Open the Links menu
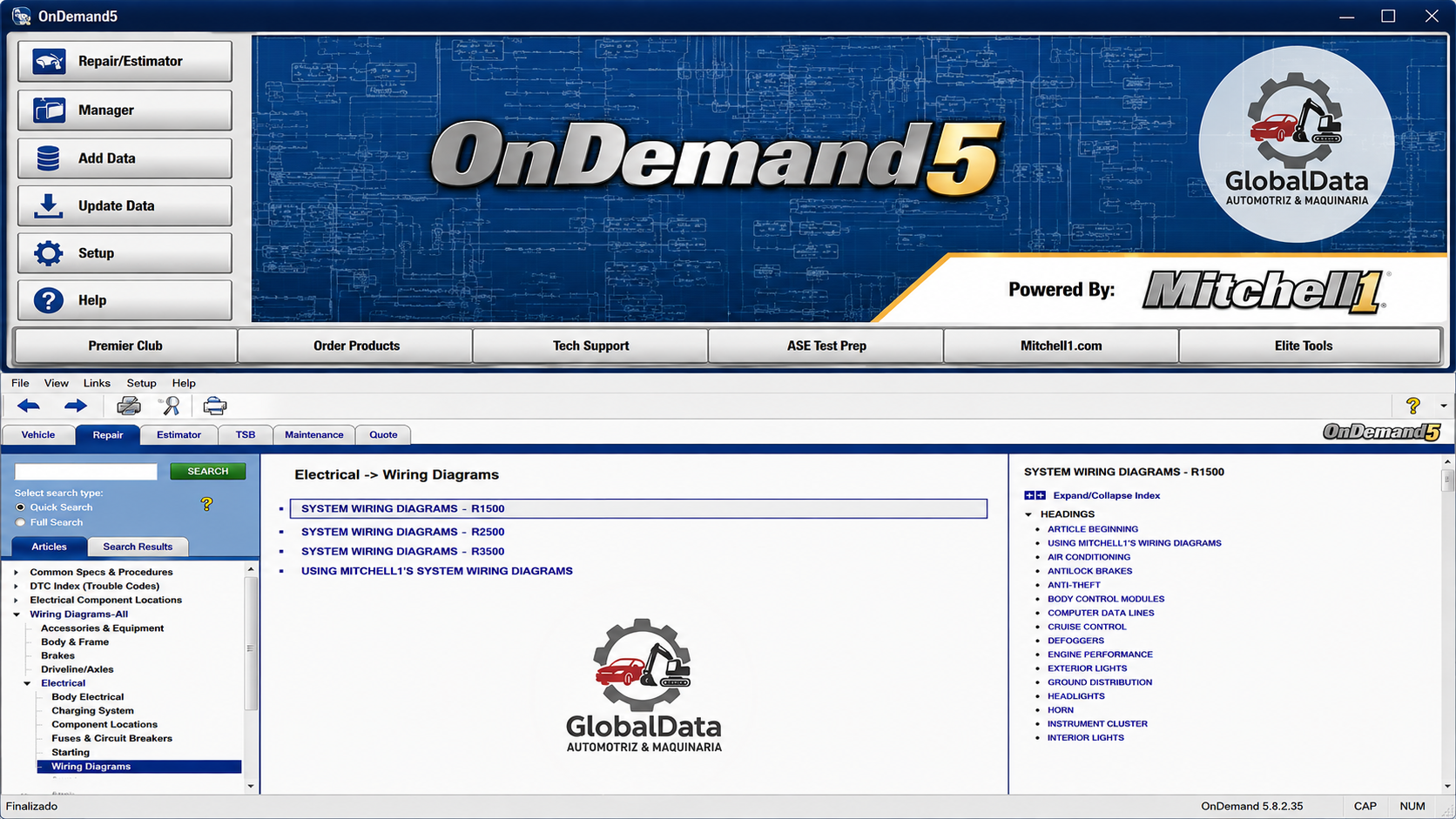 (97, 383)
